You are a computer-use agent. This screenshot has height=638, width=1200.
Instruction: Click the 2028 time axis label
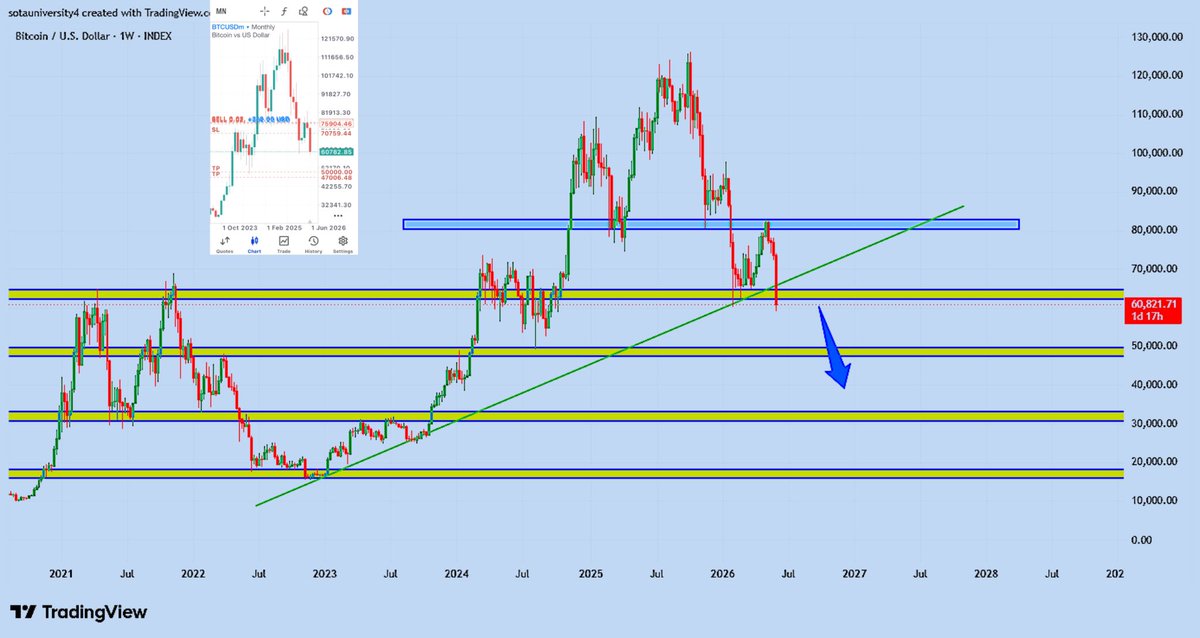tap(986, 574)
